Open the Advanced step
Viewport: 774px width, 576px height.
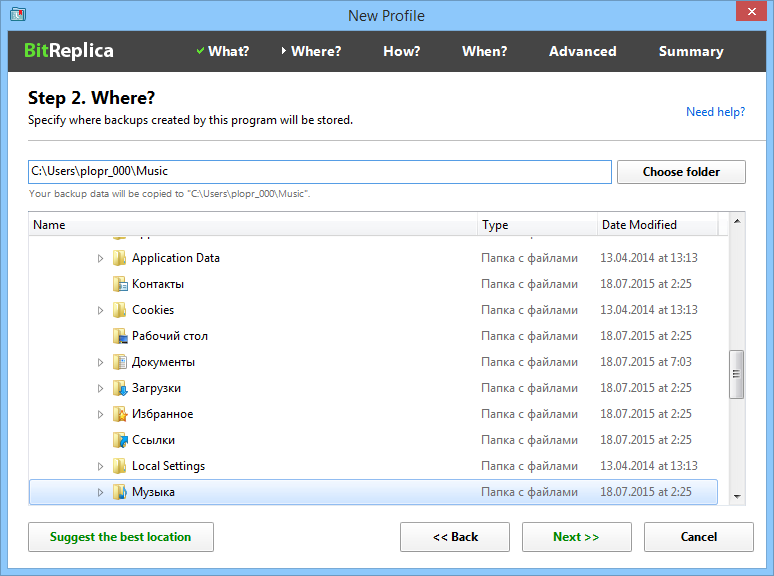coord(582,51)
